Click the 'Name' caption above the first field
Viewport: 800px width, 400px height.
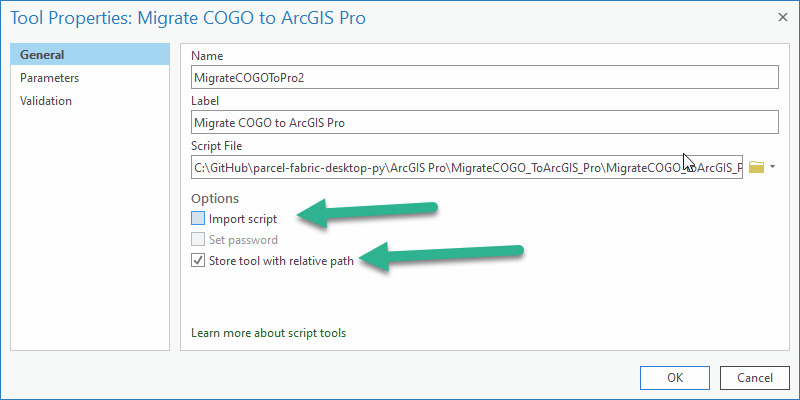(207, 56)
